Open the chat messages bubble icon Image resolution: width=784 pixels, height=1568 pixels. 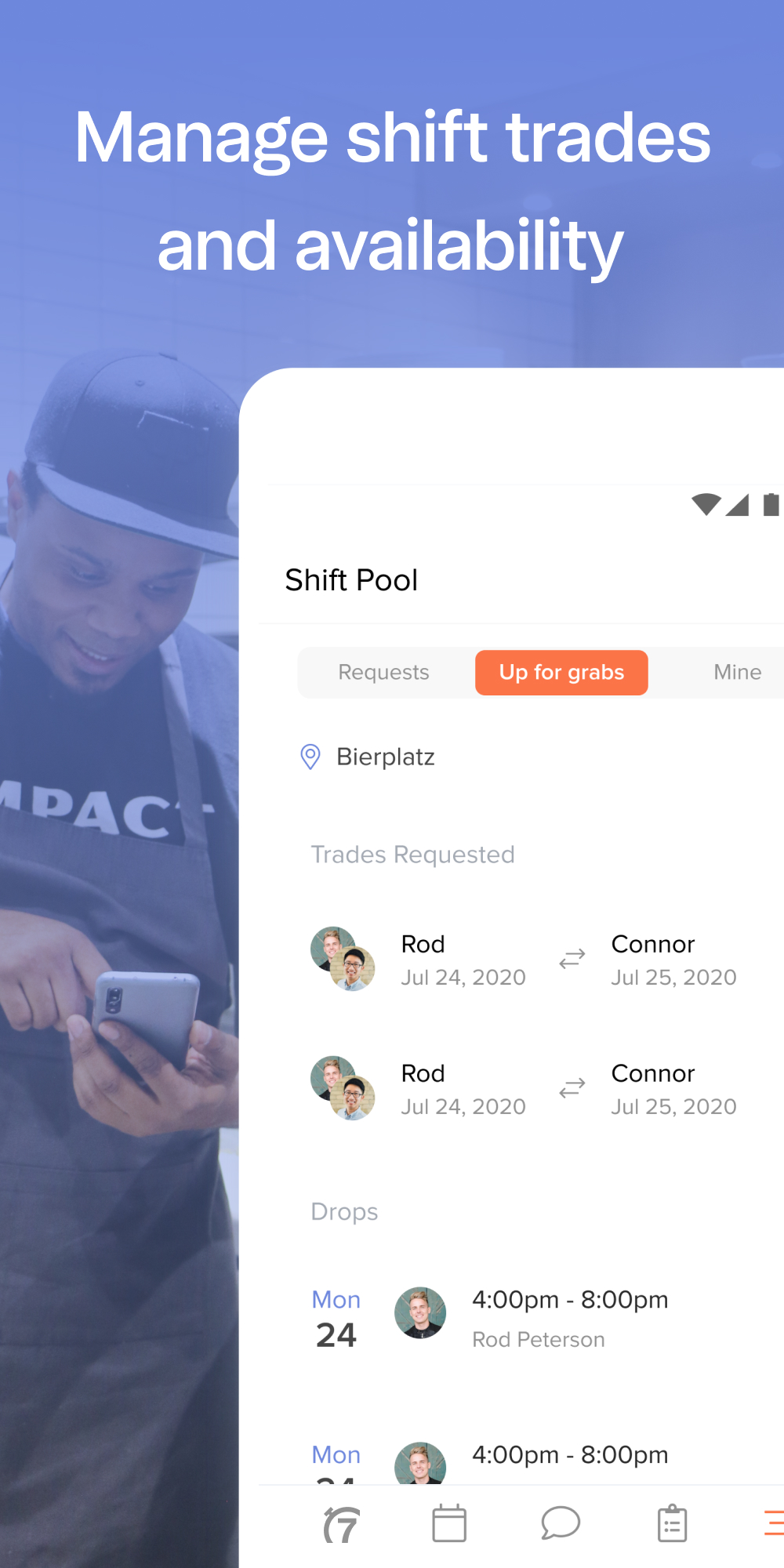click(561, 1523)
